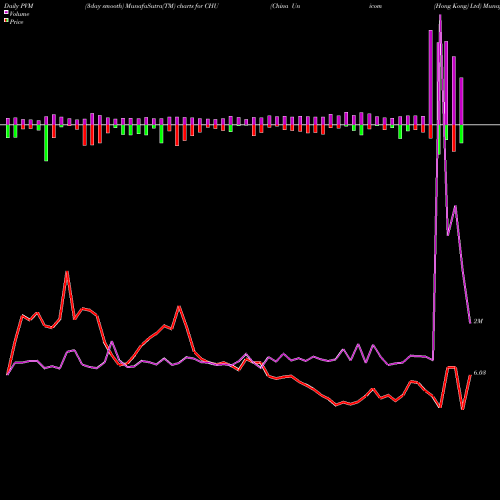
Task: Click the red-green Price legend swatch
Action: pyautogui.click(x=6, y=21)
